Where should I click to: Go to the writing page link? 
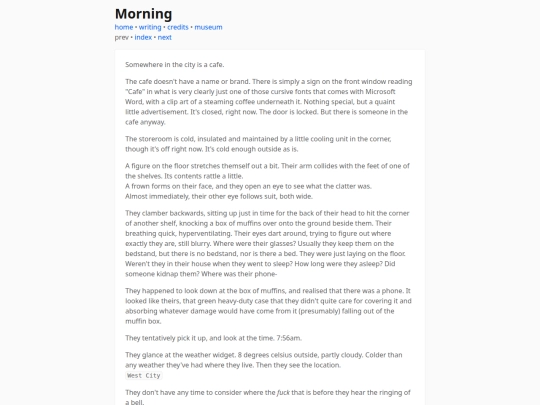pyautogui.click(x=150, y=27)
